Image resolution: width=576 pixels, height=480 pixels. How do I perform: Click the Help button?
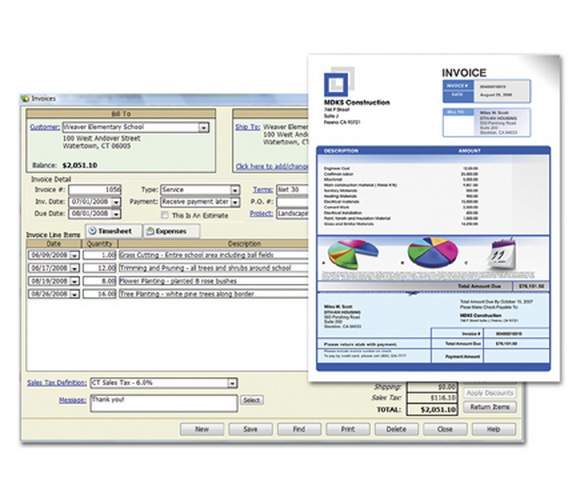tap(494, 429)
